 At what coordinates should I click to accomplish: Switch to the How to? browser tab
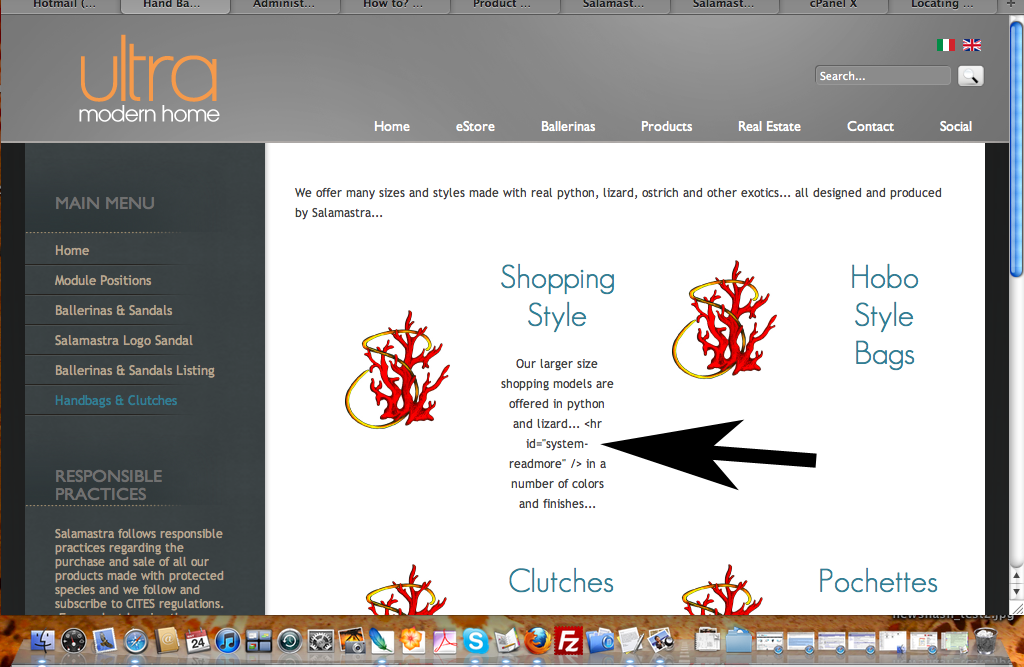coord(394,5)
